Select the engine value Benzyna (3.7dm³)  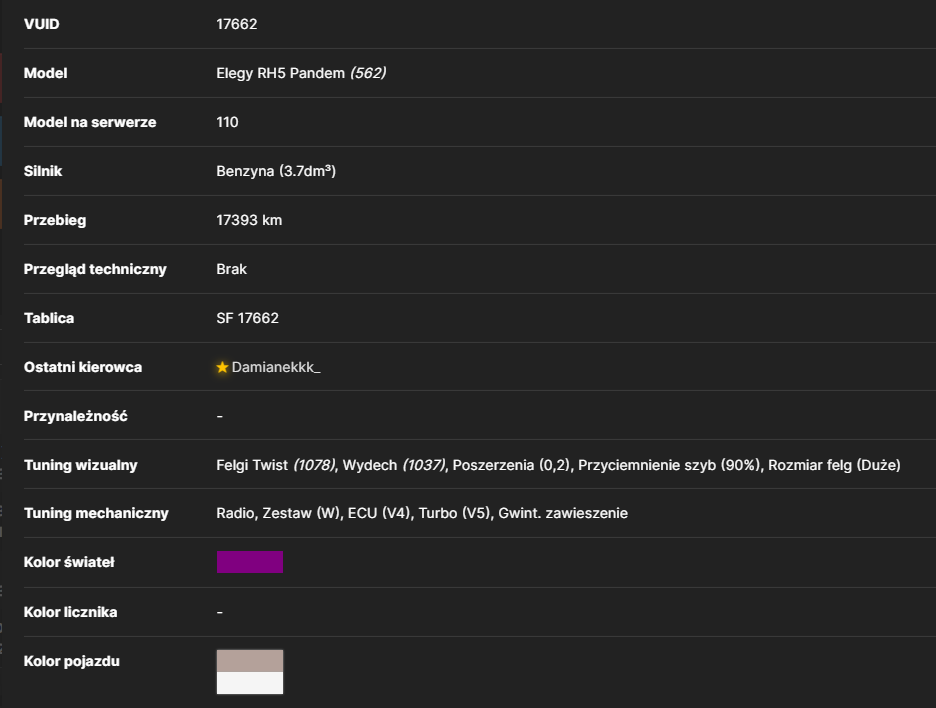[x=276, y=171]
